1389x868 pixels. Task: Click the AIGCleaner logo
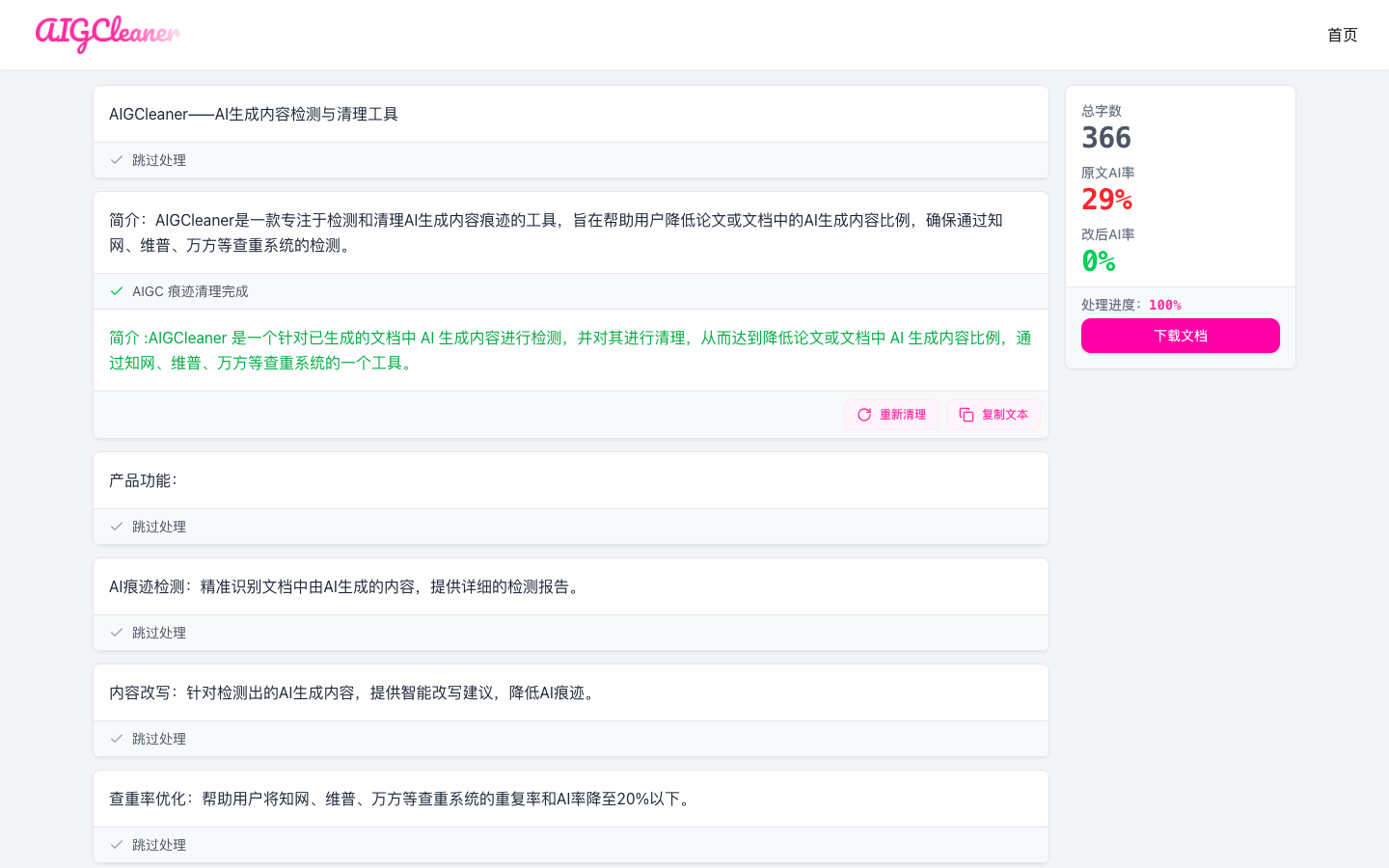click(x=107, y=35)
